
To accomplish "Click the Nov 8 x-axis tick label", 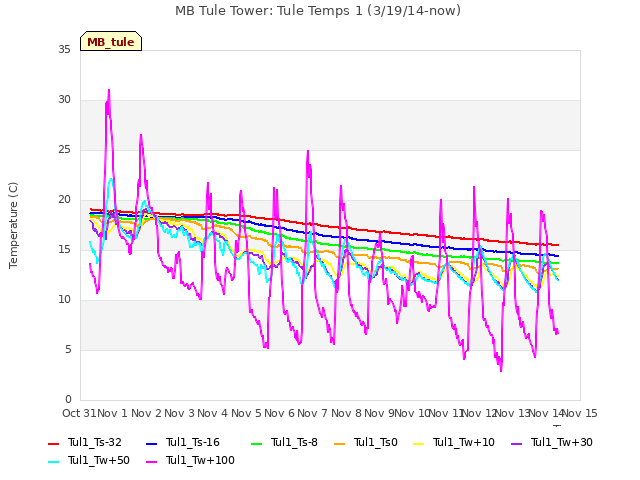I will pyautogui.click(x=347, y=413).
